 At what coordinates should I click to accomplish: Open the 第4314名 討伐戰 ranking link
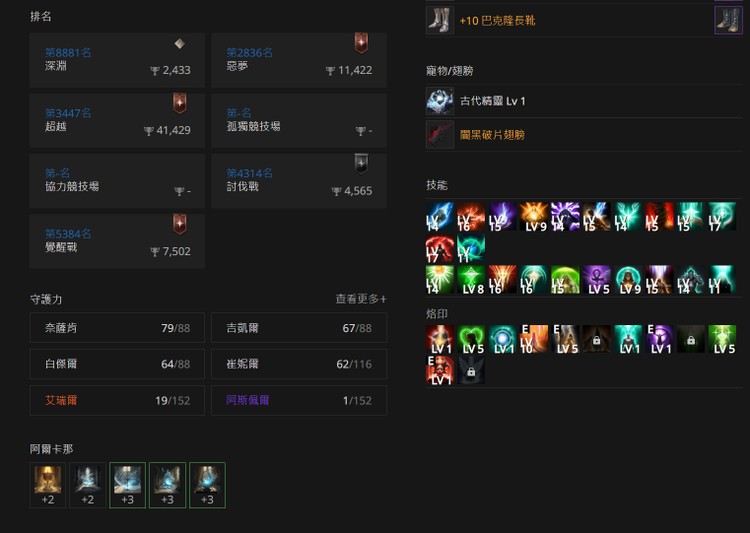coord(249,173)
